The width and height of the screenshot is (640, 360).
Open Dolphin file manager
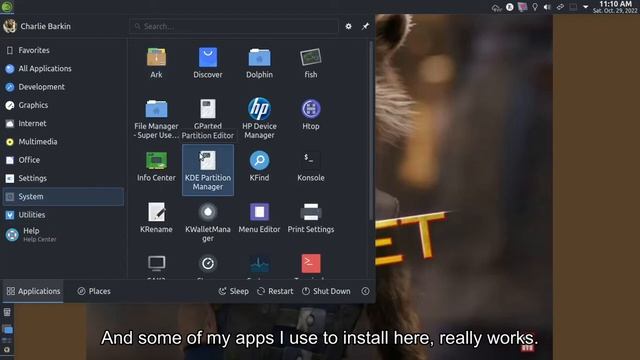click(x=259, y=63)
